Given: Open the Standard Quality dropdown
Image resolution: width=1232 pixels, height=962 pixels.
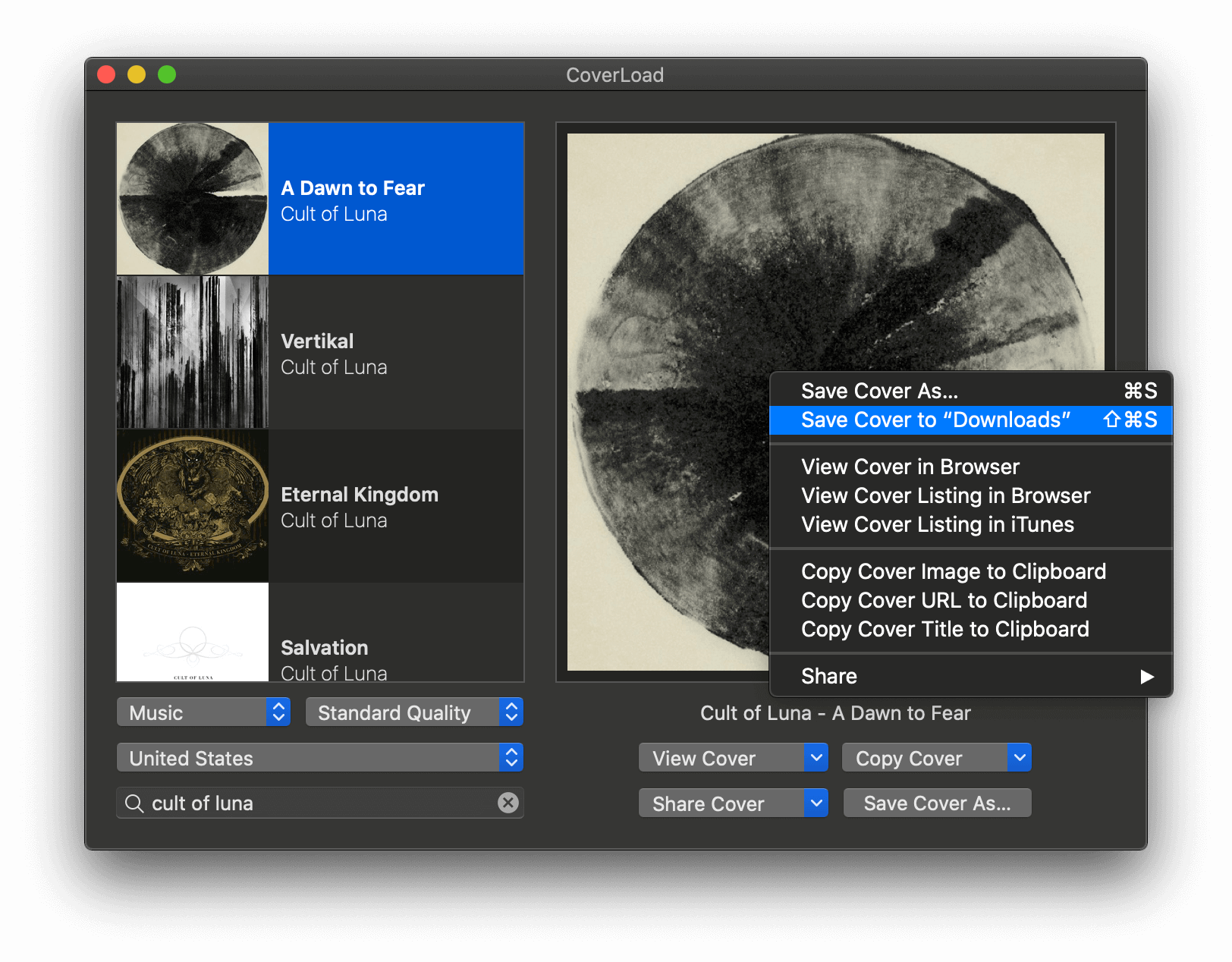Looking at the screenshot, I should click(414, 712).
